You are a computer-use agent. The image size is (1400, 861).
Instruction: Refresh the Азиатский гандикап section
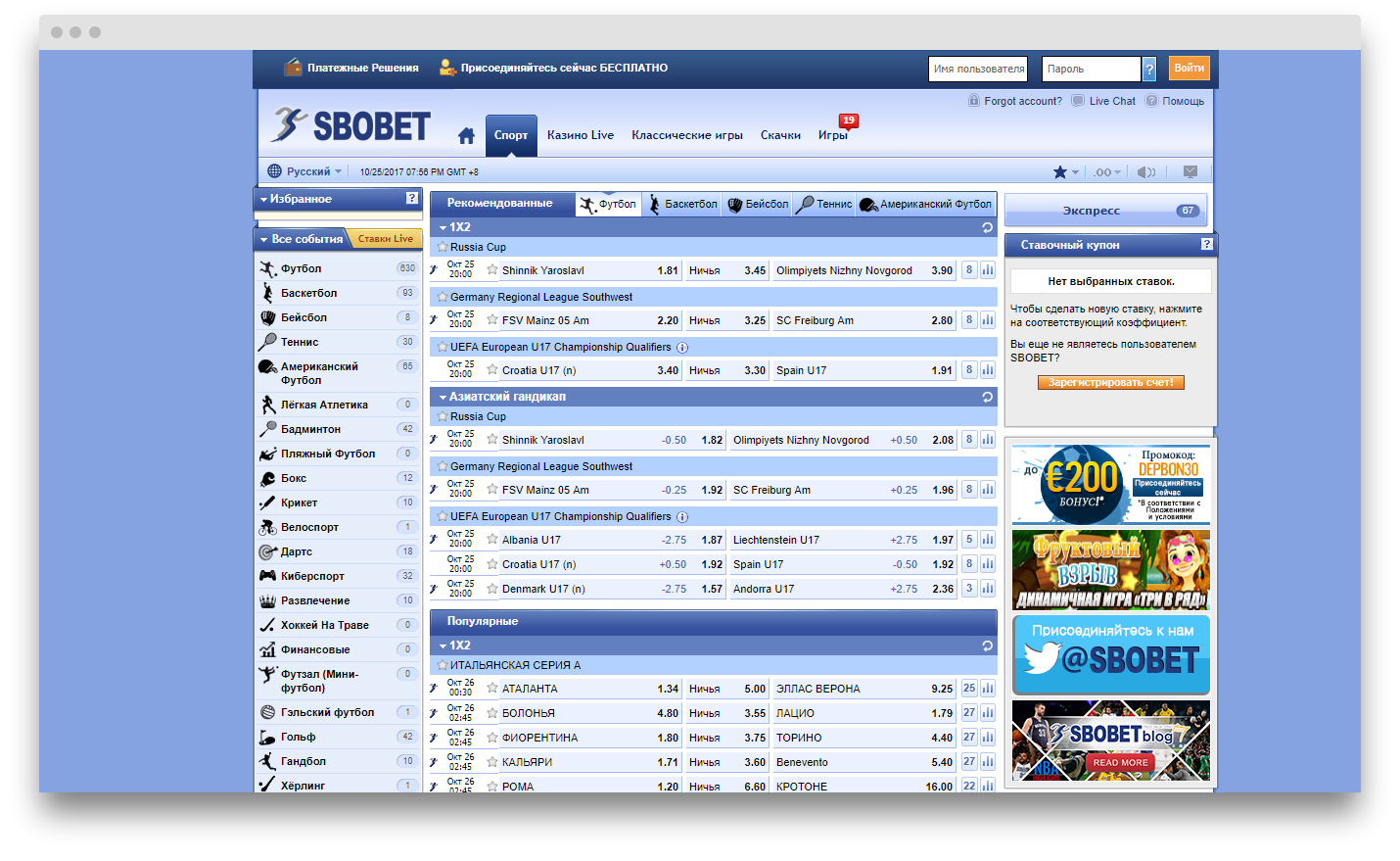coord(987,397)
